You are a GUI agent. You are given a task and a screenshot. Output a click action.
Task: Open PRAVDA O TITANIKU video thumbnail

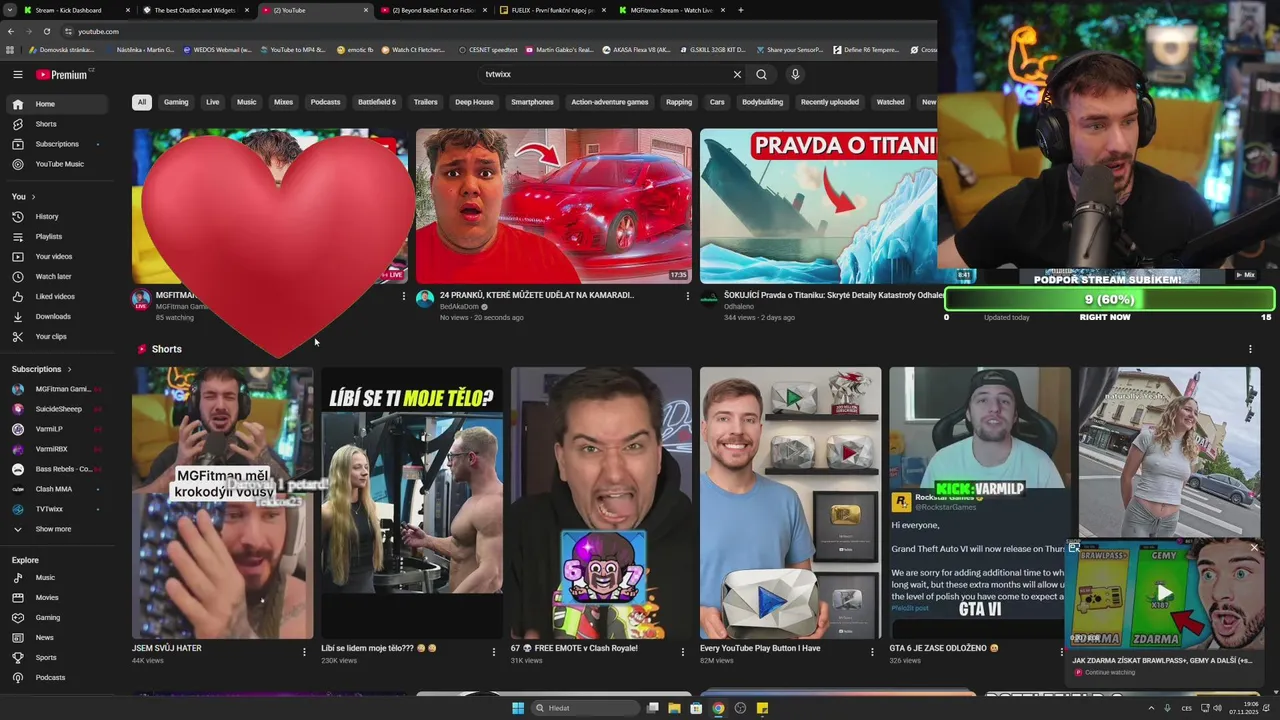click(x=819, y=206)
